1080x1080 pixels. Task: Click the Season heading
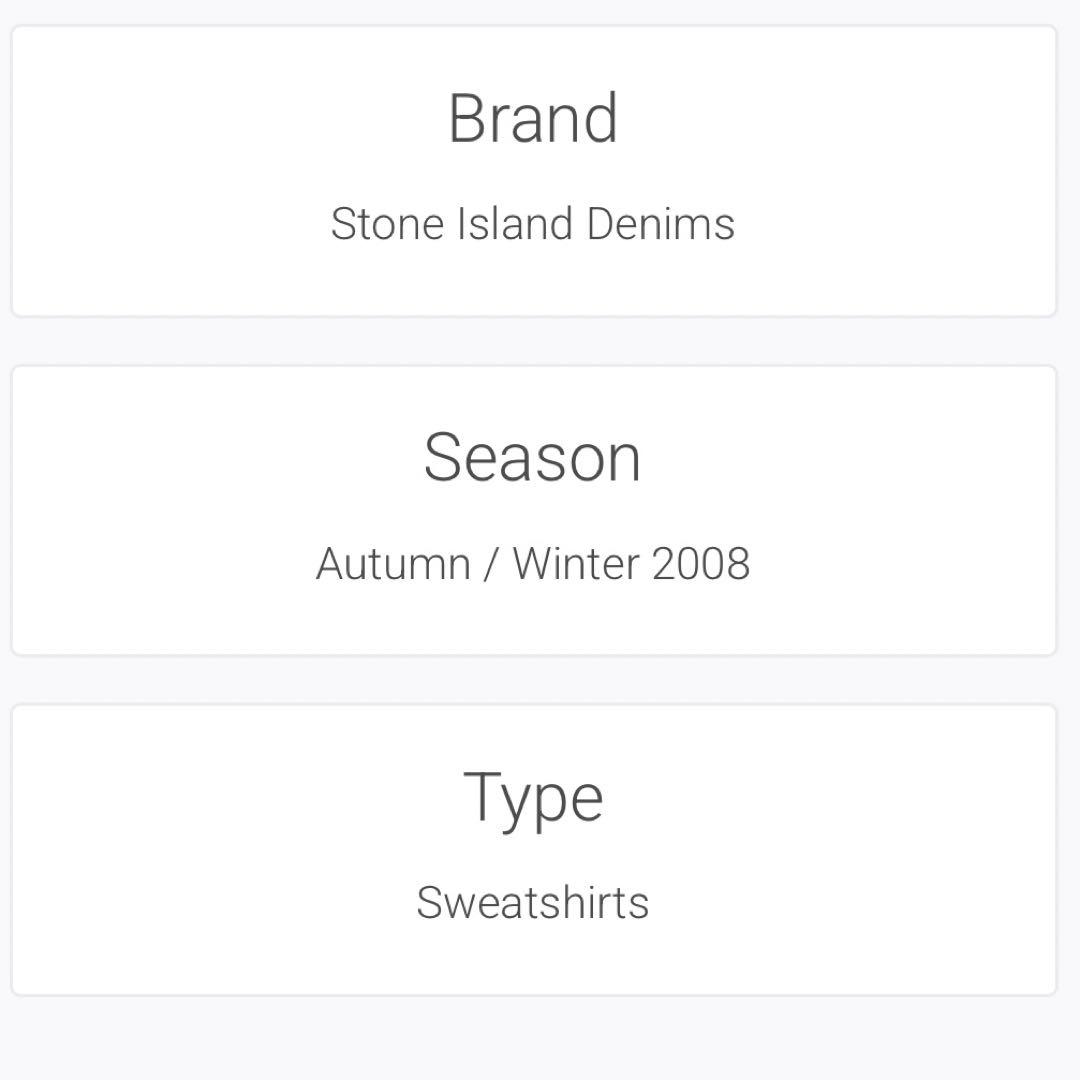(x=533, y=458)
